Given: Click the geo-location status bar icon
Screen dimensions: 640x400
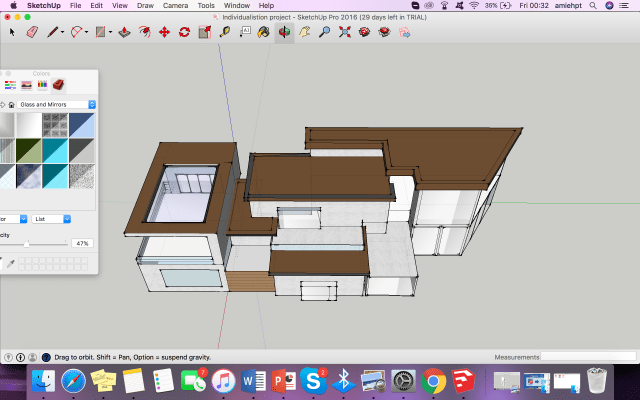Looking at the screenshot, I should pyautogui.click(x=8, y=358).
